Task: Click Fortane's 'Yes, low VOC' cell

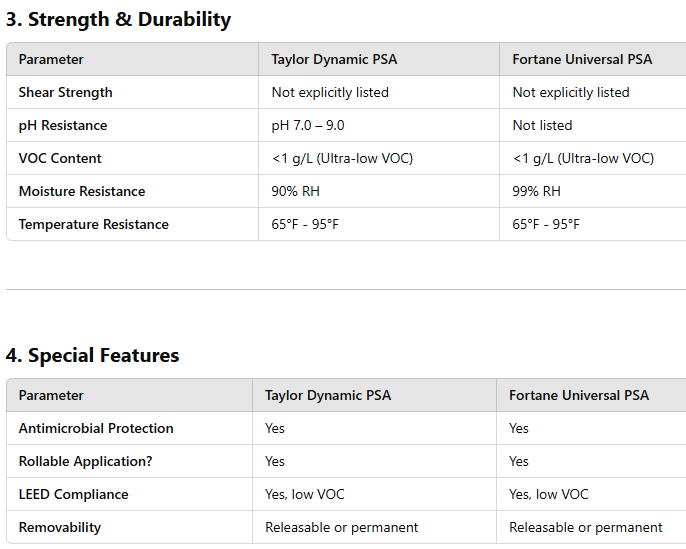Action: (x=549, y=494)
